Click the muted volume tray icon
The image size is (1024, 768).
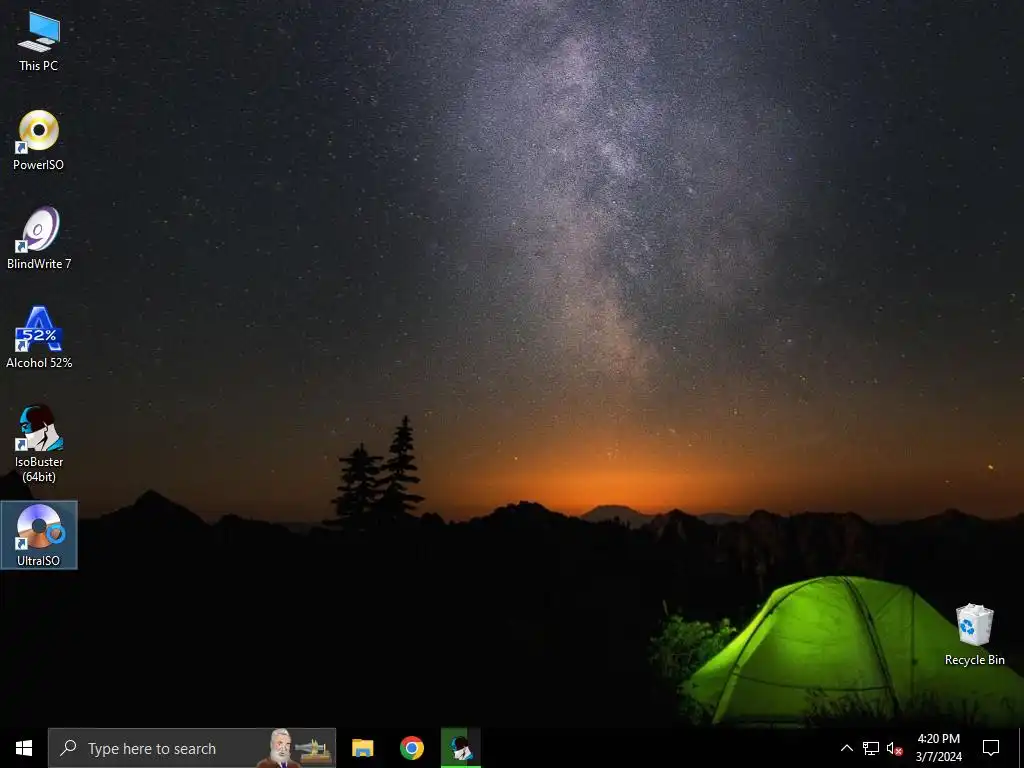point(895,748)
